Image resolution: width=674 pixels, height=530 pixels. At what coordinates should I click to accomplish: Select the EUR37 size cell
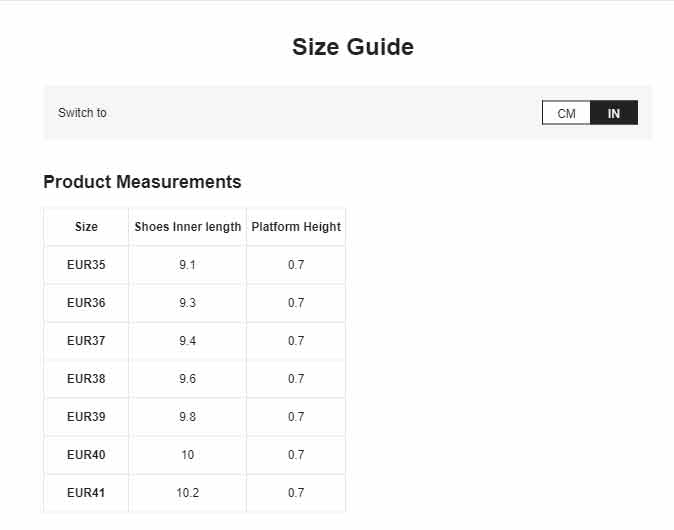click(86, 341)
